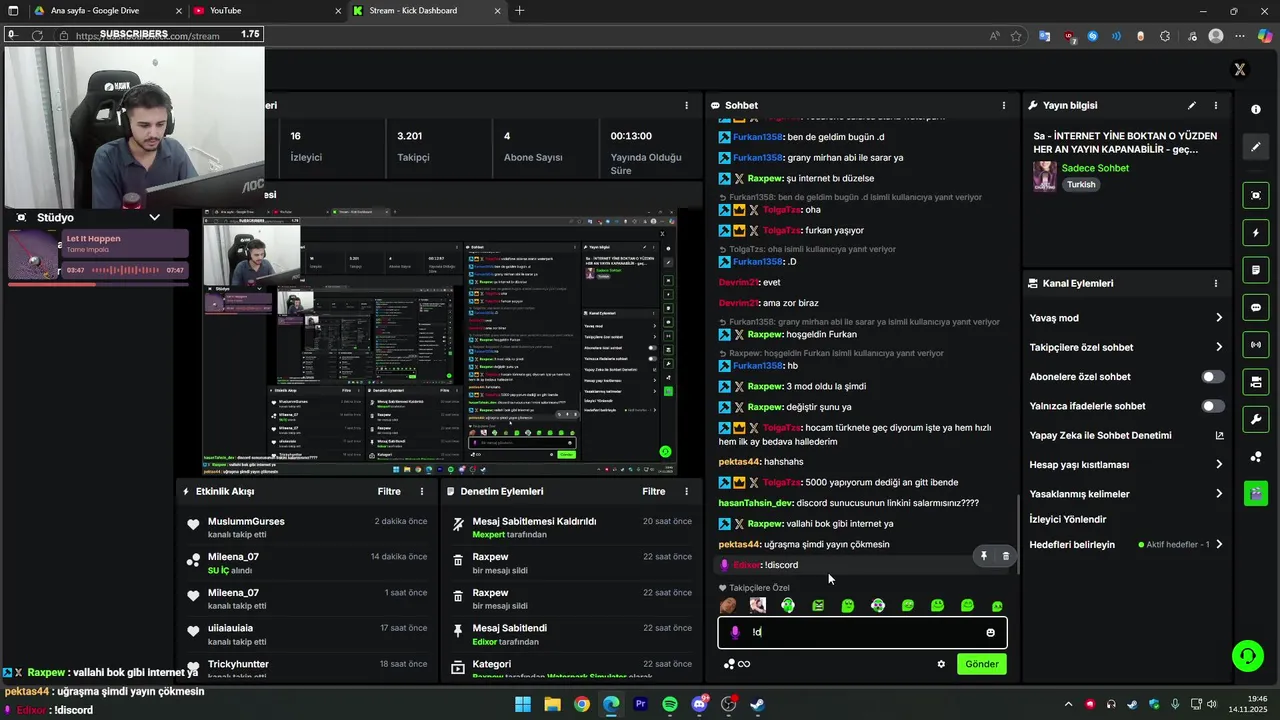Image resolution: width=1280 pixels, height=720 pixels.
Task: Insert the green headphone emote
Action: pyautogui.click(x=788, y=605)
